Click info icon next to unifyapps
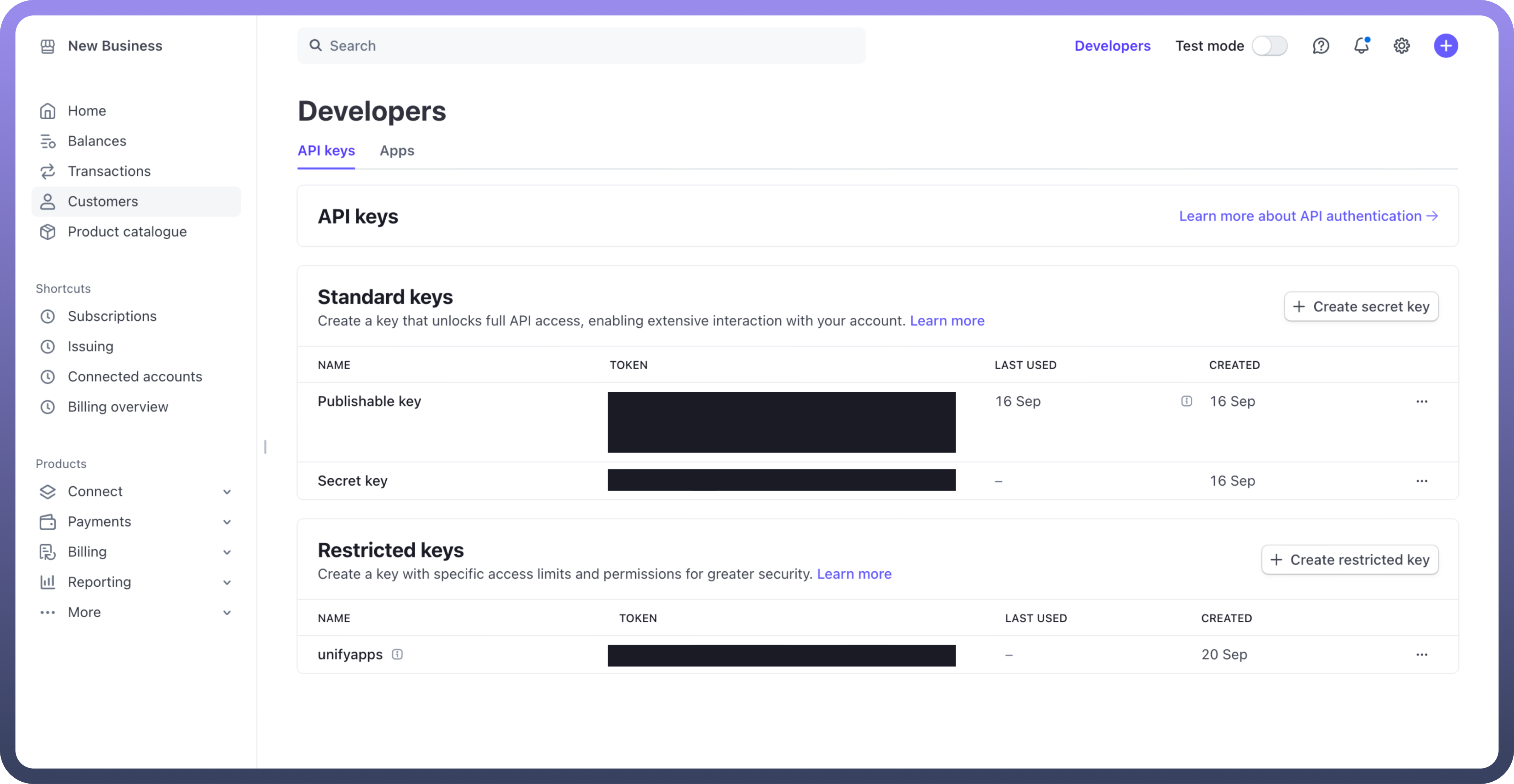 point(397,654)
